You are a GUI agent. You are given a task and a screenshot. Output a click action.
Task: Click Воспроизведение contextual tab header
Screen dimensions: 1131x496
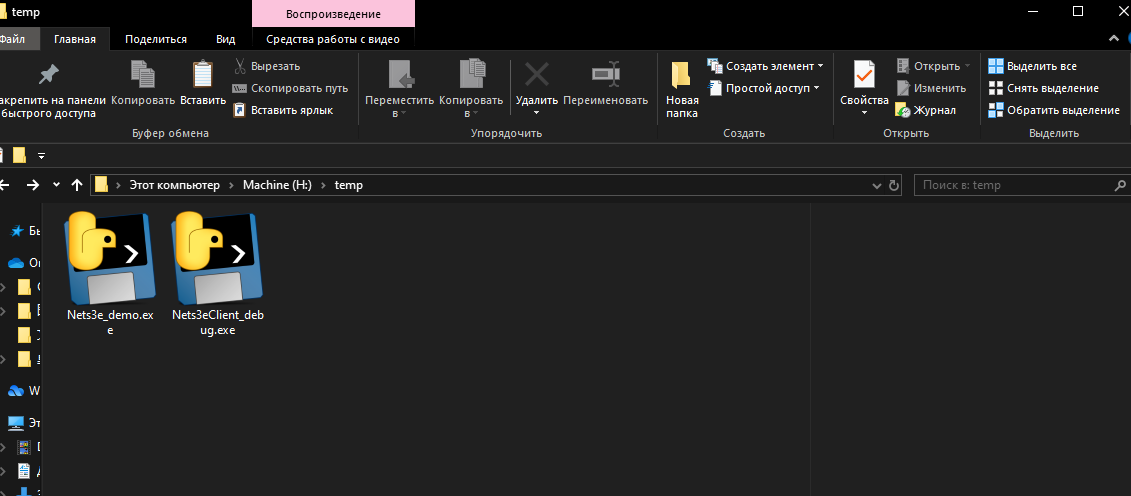click(x=333, y=14)
